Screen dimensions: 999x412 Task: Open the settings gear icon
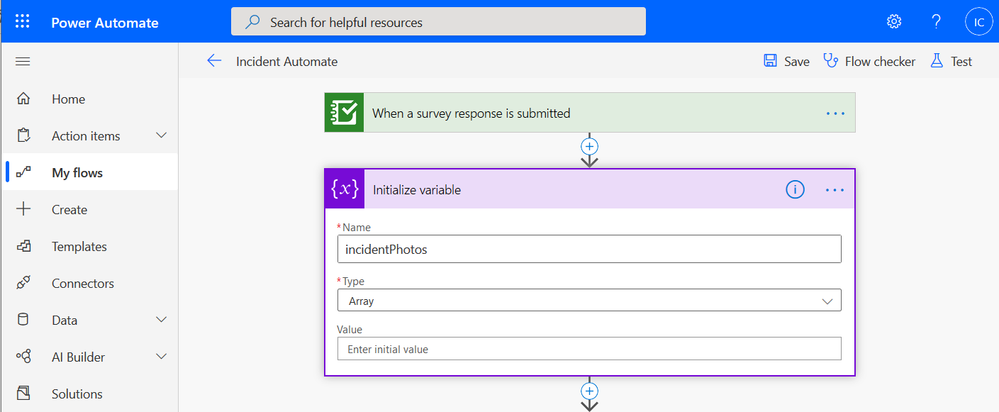pos(894,21)
